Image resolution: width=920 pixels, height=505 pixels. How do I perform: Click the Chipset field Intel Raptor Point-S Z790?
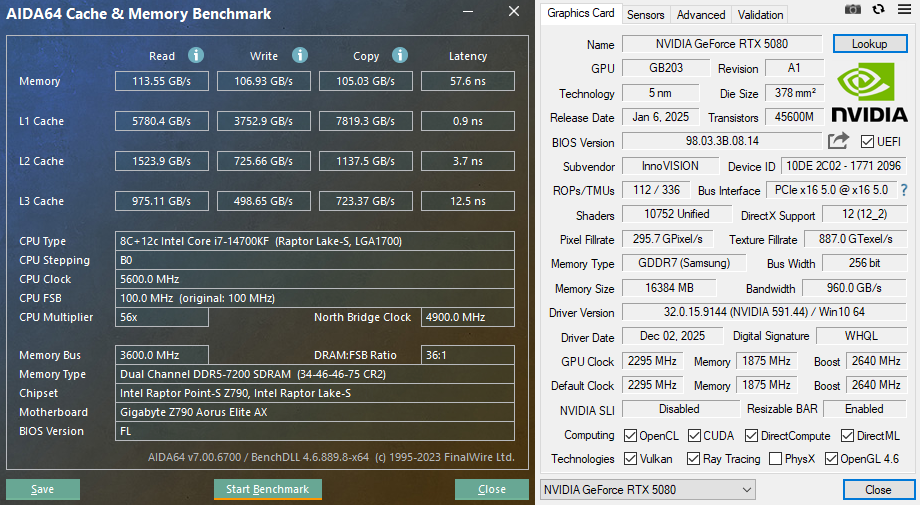click(314, 393)
